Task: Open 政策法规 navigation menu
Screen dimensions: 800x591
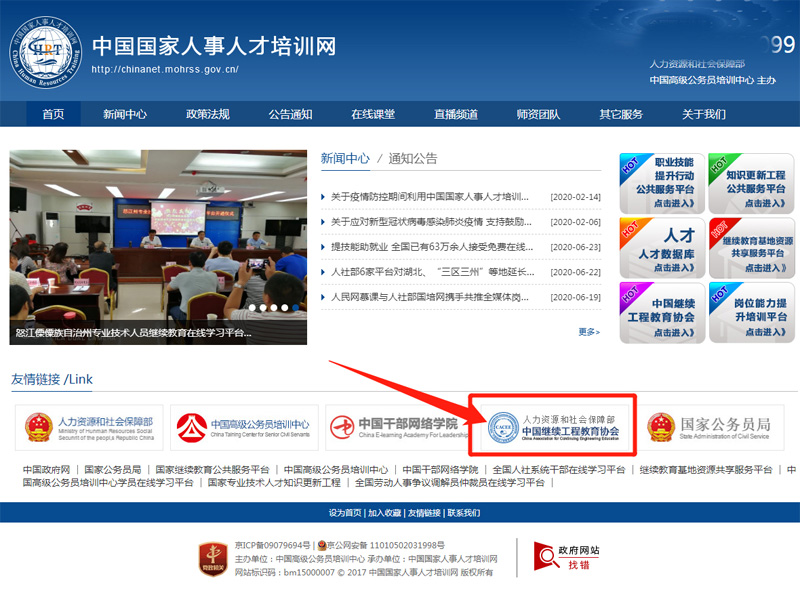Action: pyautogui.click(x=207, y=114)
